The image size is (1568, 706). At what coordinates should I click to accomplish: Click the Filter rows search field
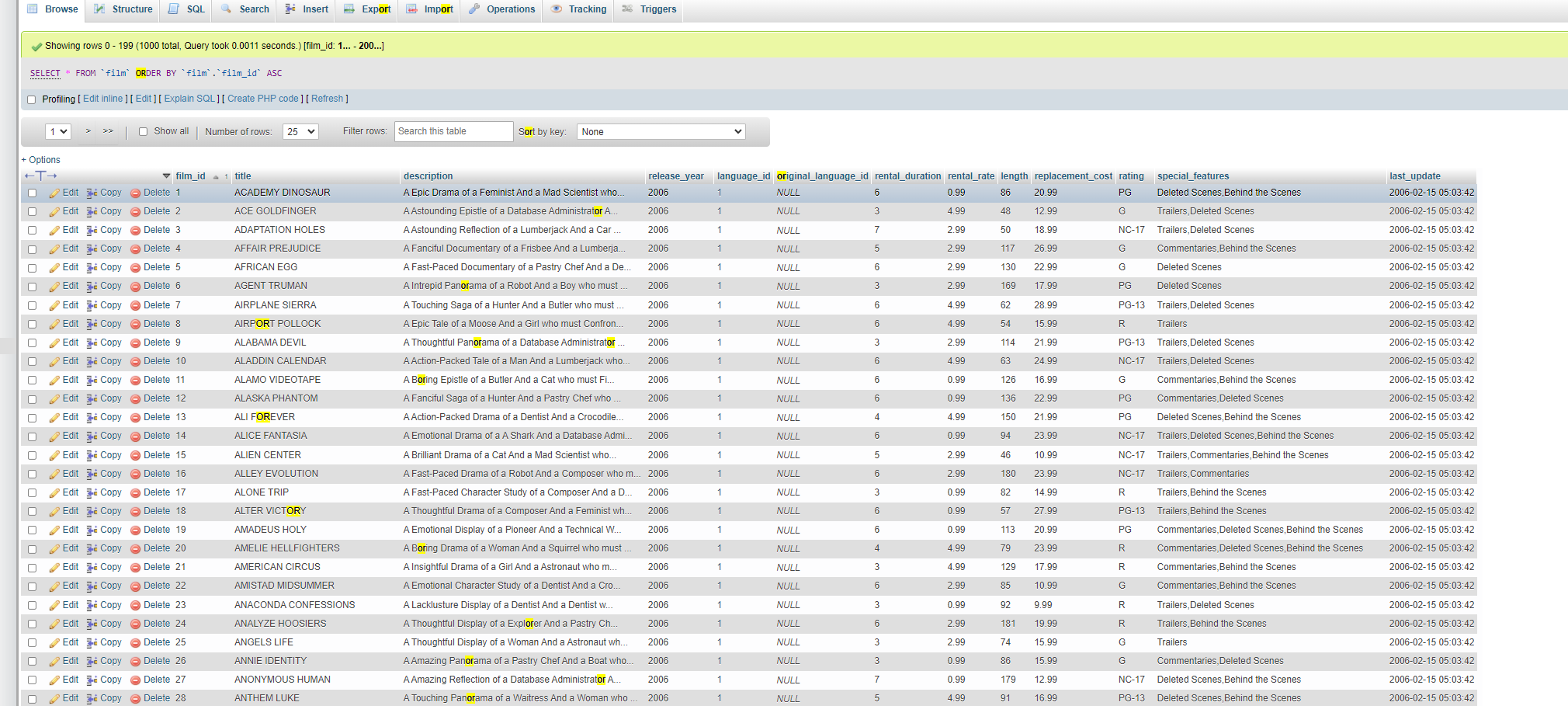[x=453, y=131]
